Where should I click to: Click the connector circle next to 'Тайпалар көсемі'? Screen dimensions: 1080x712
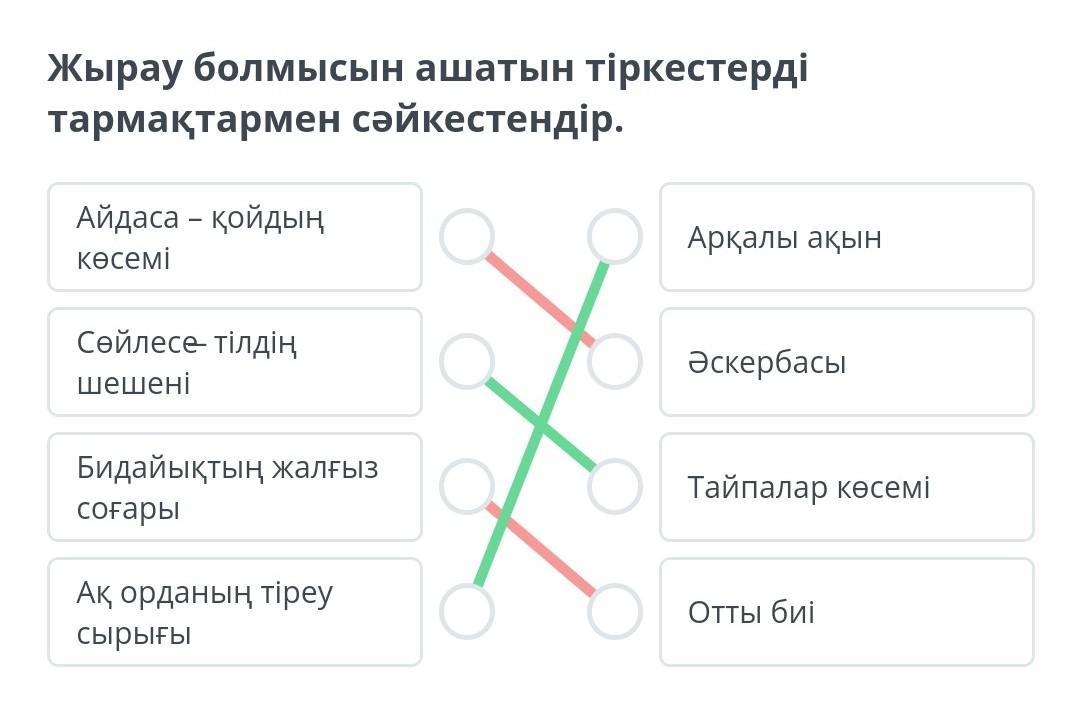[614, 487]
